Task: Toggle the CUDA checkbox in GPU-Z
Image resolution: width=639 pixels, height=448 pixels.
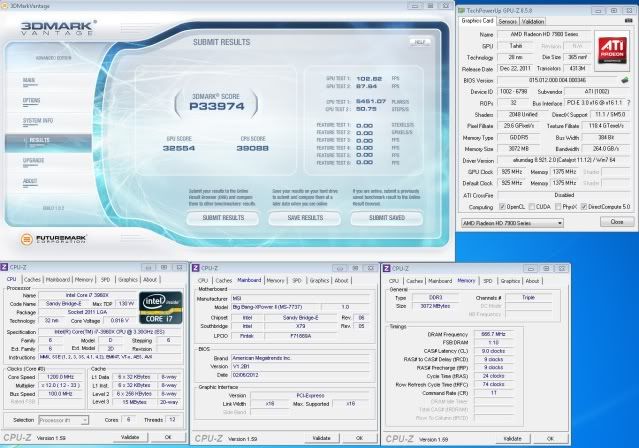Action: pyautogui.click(x=531, y=207)
